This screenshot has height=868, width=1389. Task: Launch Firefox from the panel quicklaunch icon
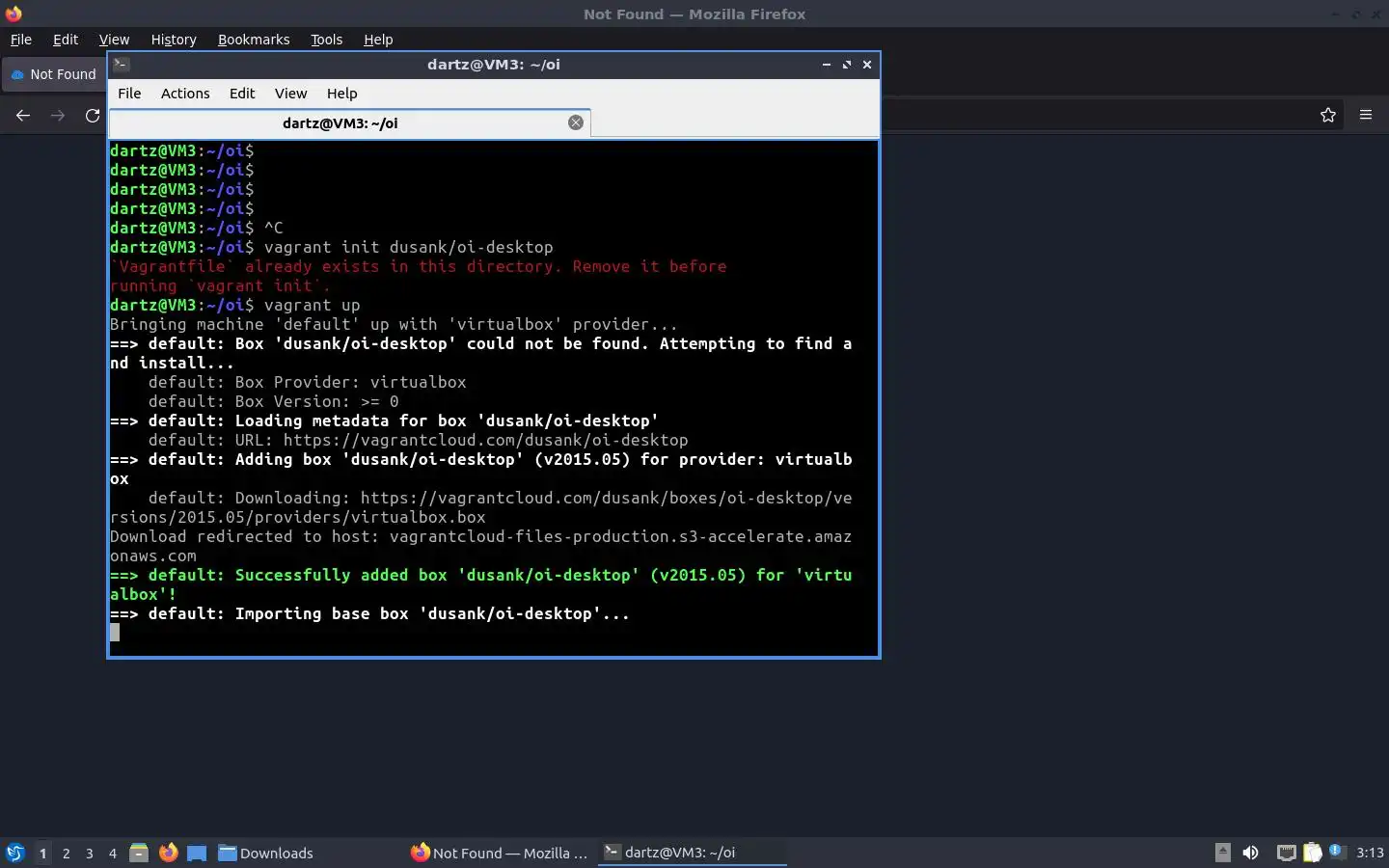(168, 853)
